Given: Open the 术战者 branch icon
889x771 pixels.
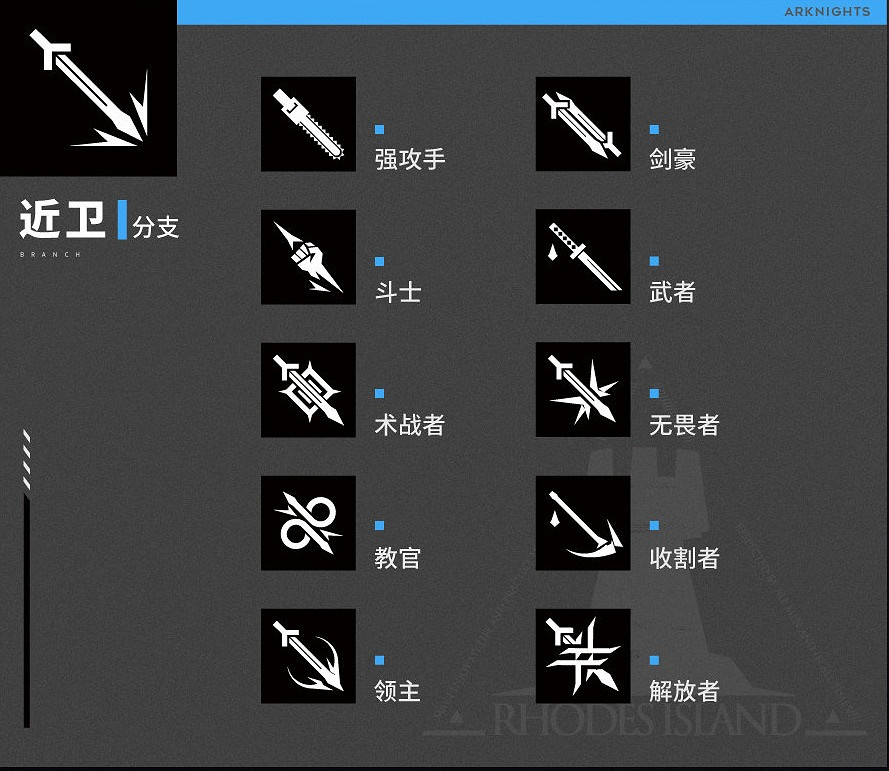Looking at the screenshot, I should [x=308, y=390].
